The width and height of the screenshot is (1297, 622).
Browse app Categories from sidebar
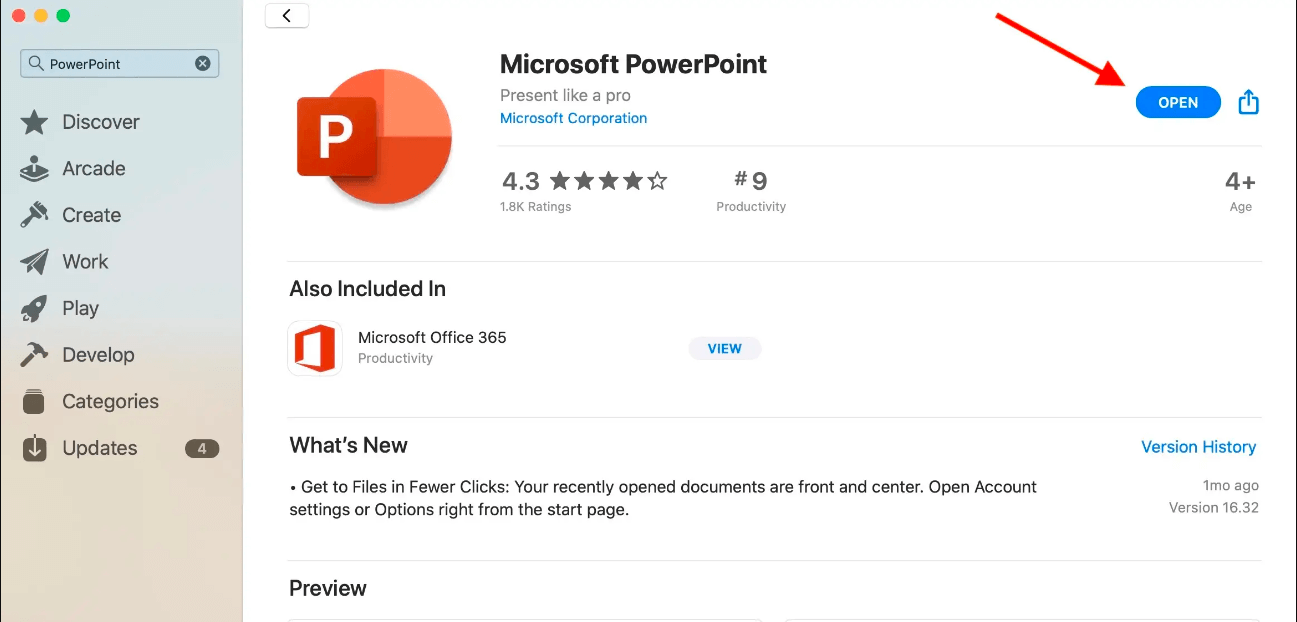click(x=110, y=401)
